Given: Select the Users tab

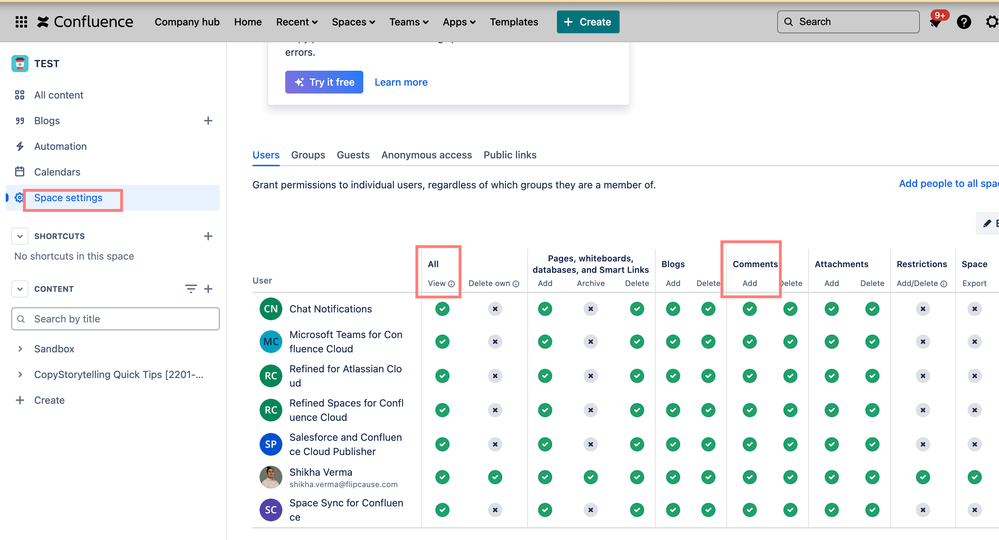Looking at the screenshot, I should pyautogui.click(x=266, y=155).
